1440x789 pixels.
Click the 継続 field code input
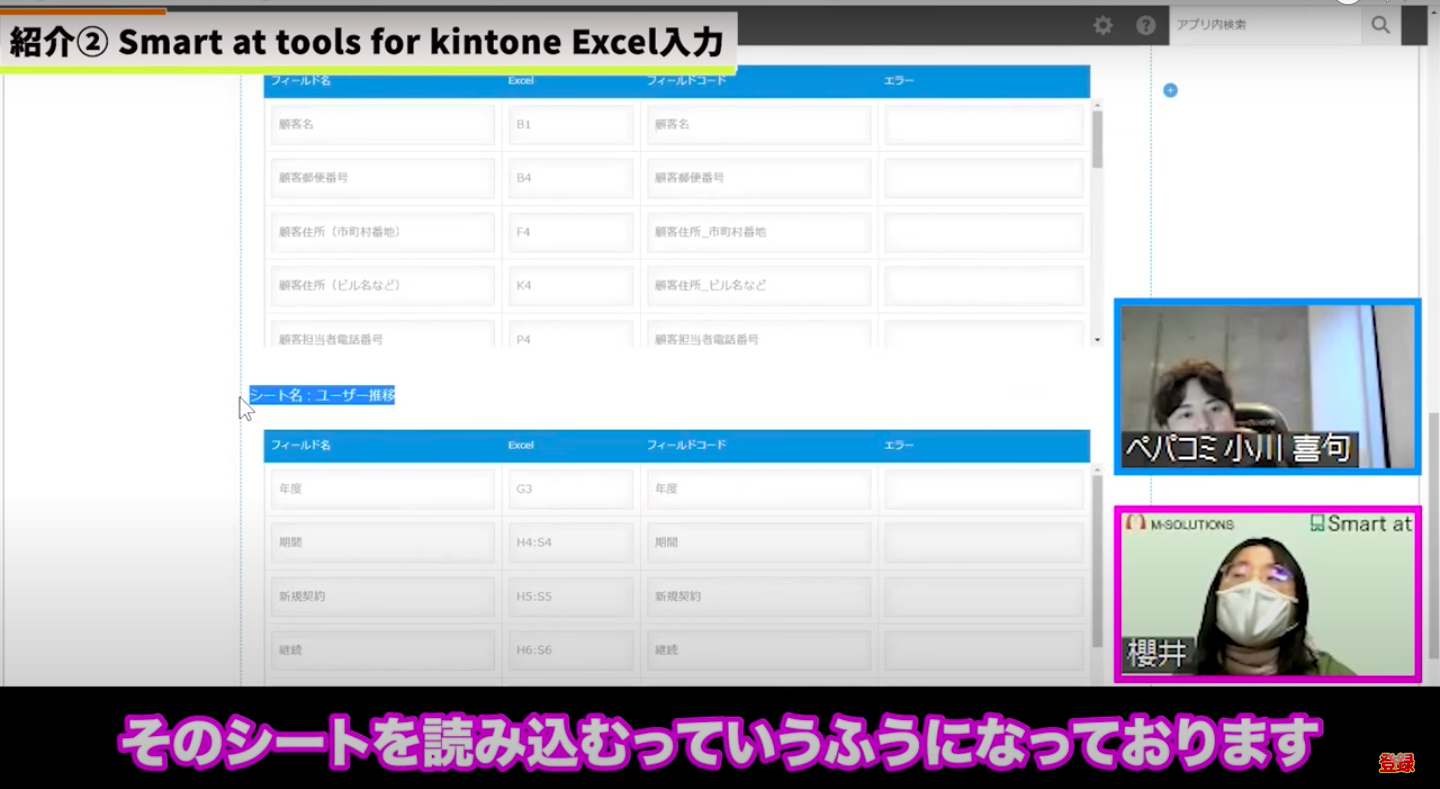pyautogui.click(x=758, y=649)
